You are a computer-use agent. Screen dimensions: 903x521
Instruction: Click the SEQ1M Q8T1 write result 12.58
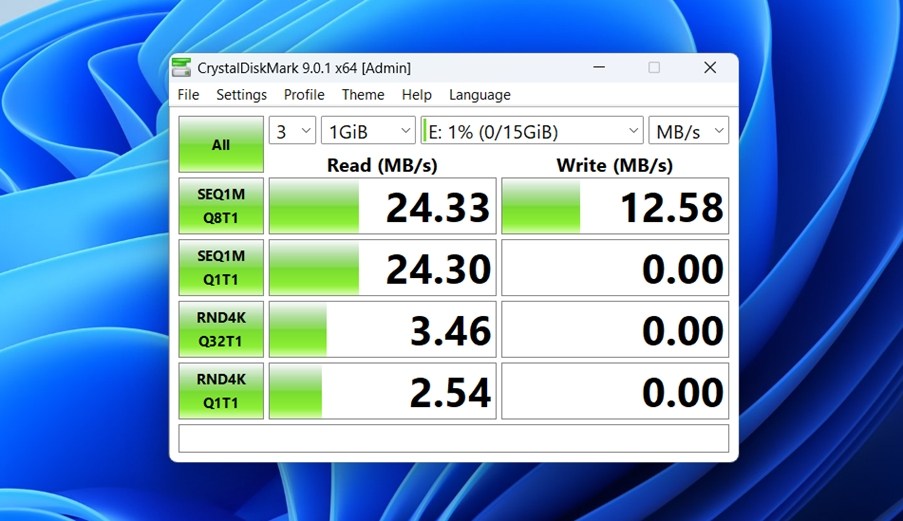pos(615,206)
